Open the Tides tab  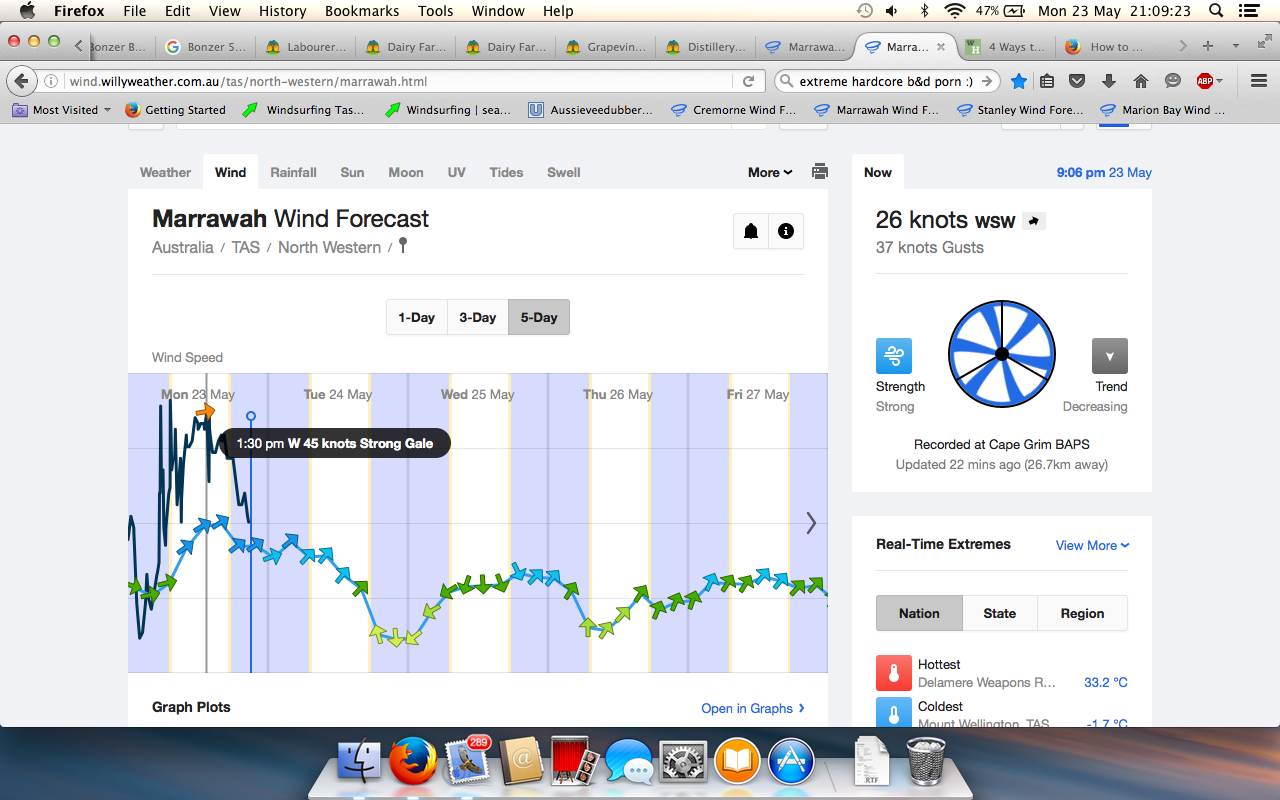click(x=506, y=172)
